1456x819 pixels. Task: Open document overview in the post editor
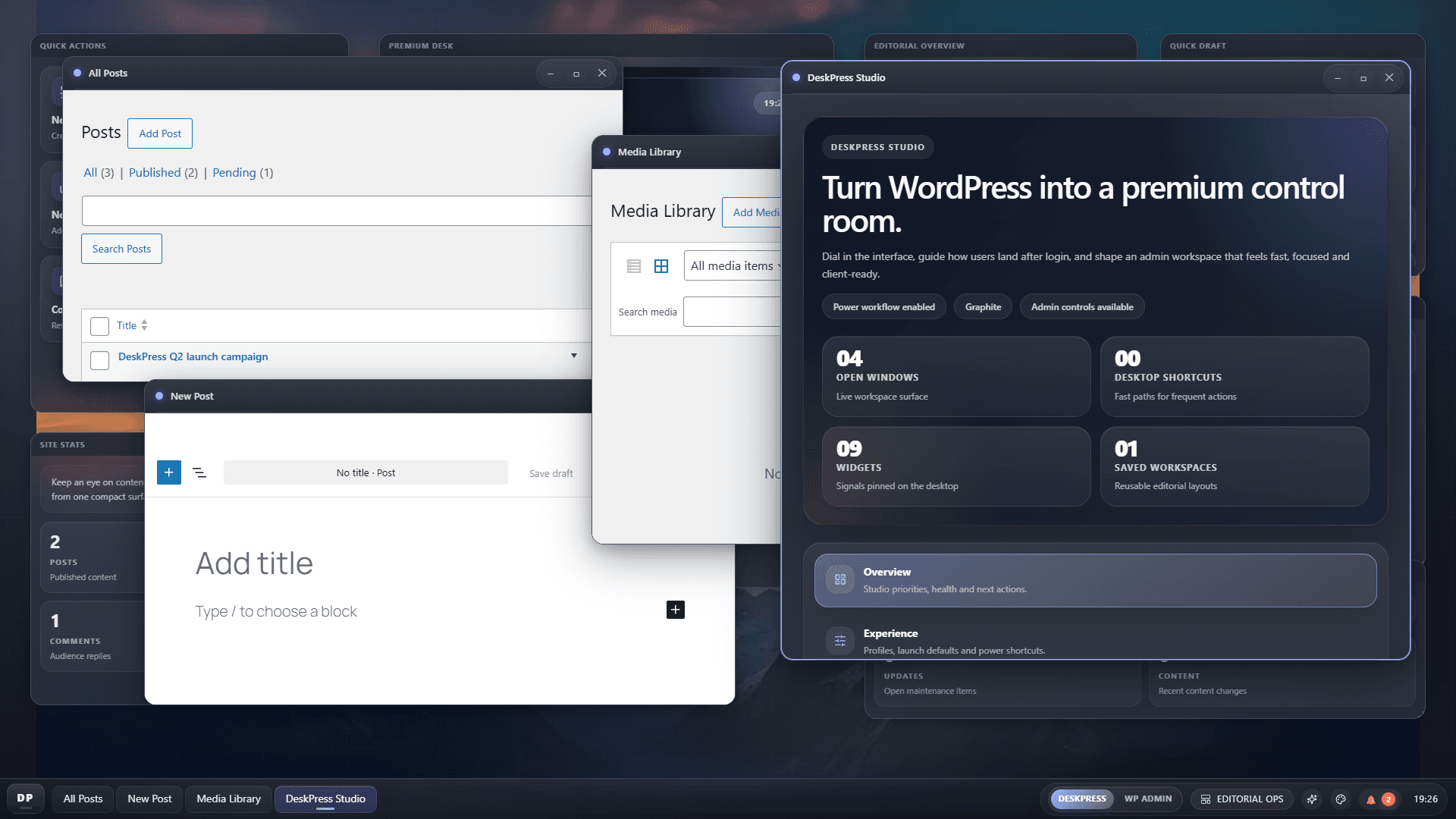200,472
